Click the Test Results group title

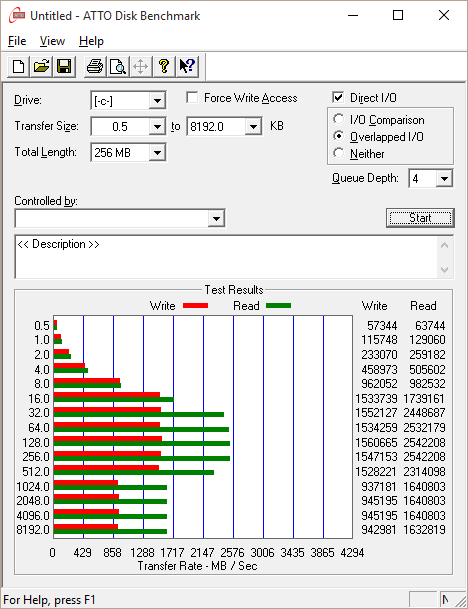coord(234,290)
